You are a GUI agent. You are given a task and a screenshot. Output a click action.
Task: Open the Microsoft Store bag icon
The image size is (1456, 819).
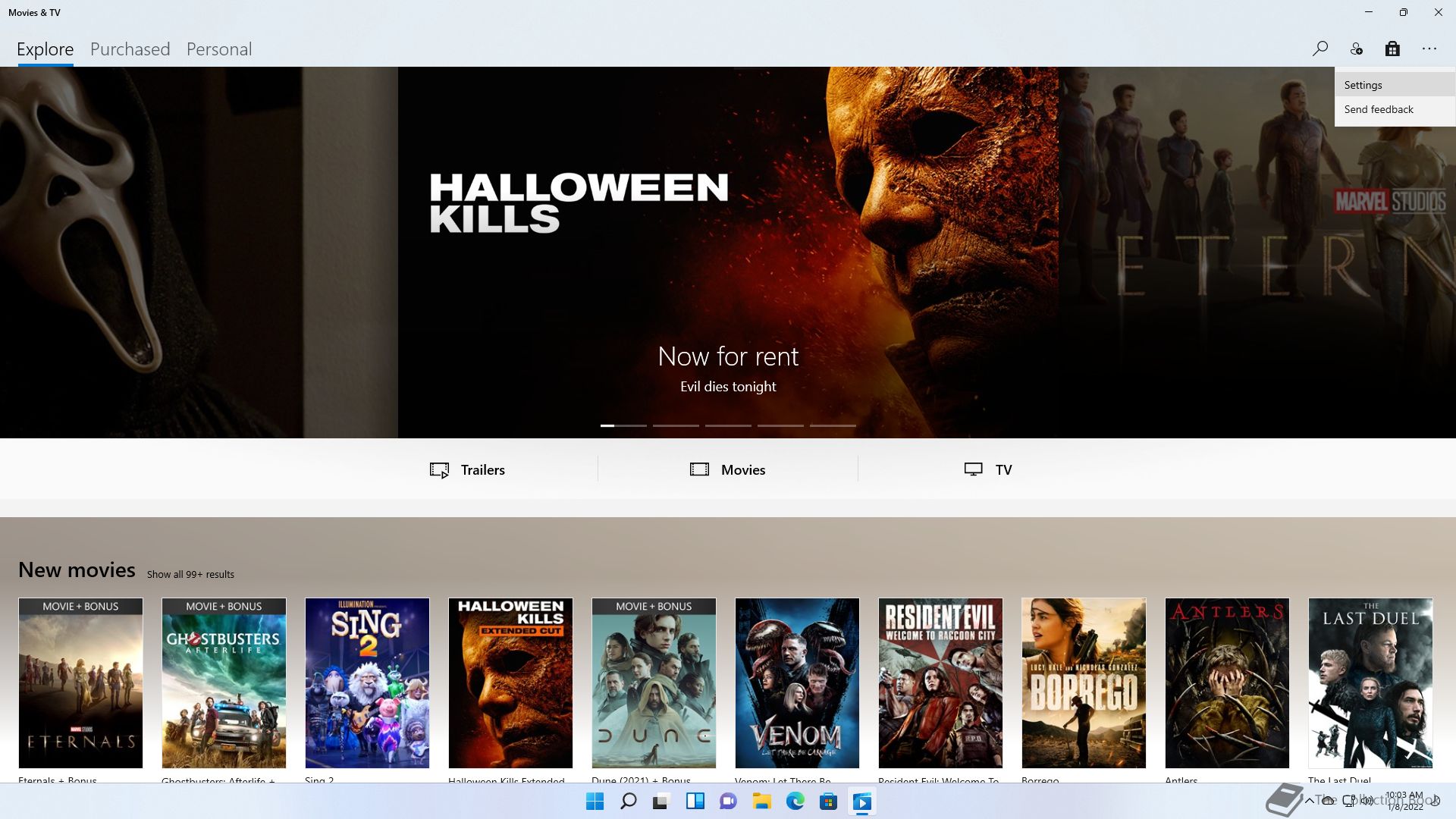[1392, 49]
